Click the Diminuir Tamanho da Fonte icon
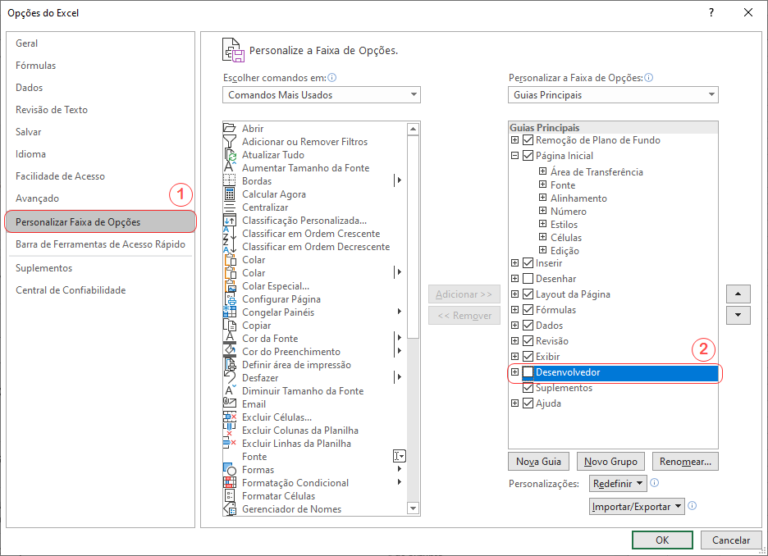This screenshot has width=768, height=556. click(229, 391)
